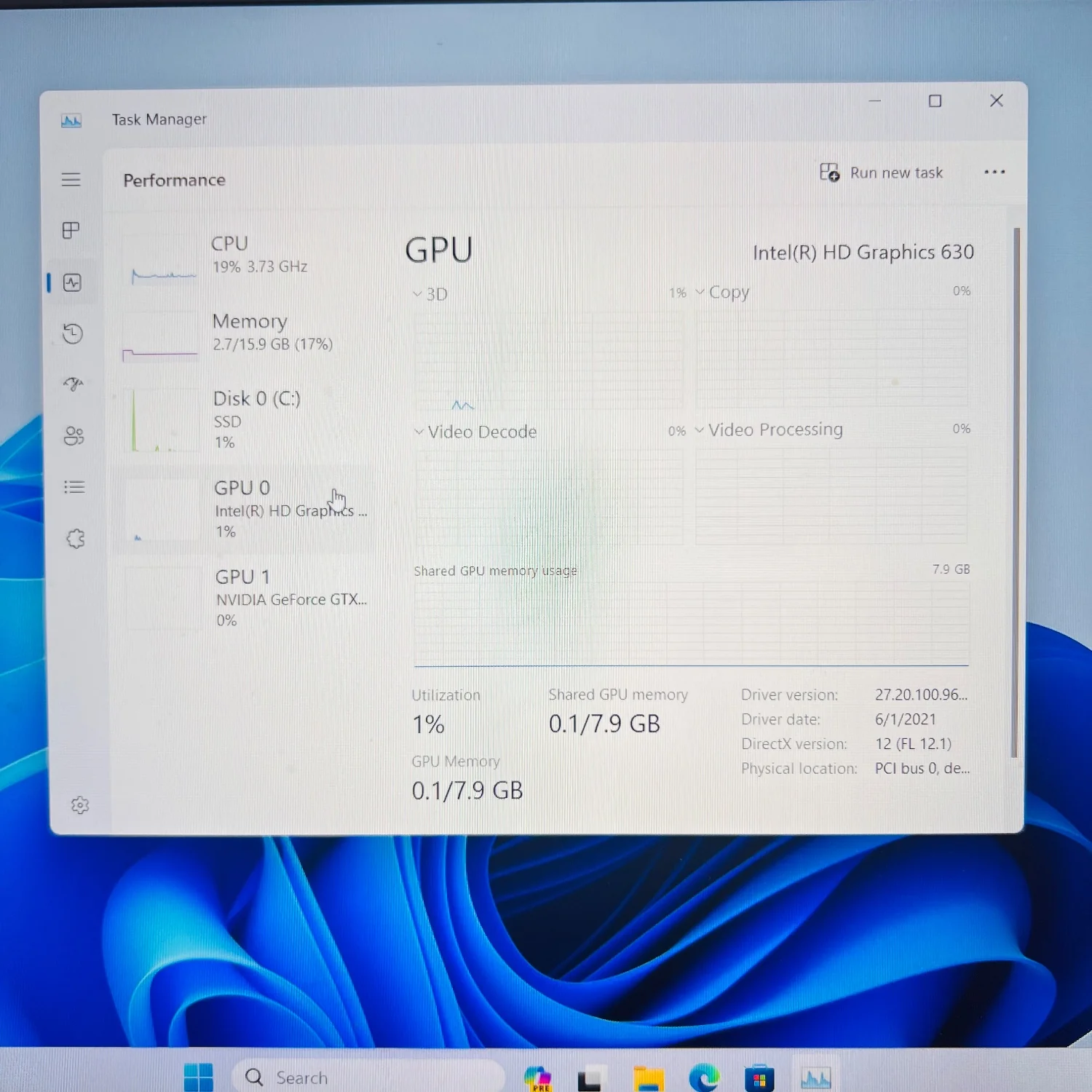The height and width of the screenshot is (1092, 1092).
Task: Select the GPU 1 NVIDIA GeForce entry
Action: point(248,598)
